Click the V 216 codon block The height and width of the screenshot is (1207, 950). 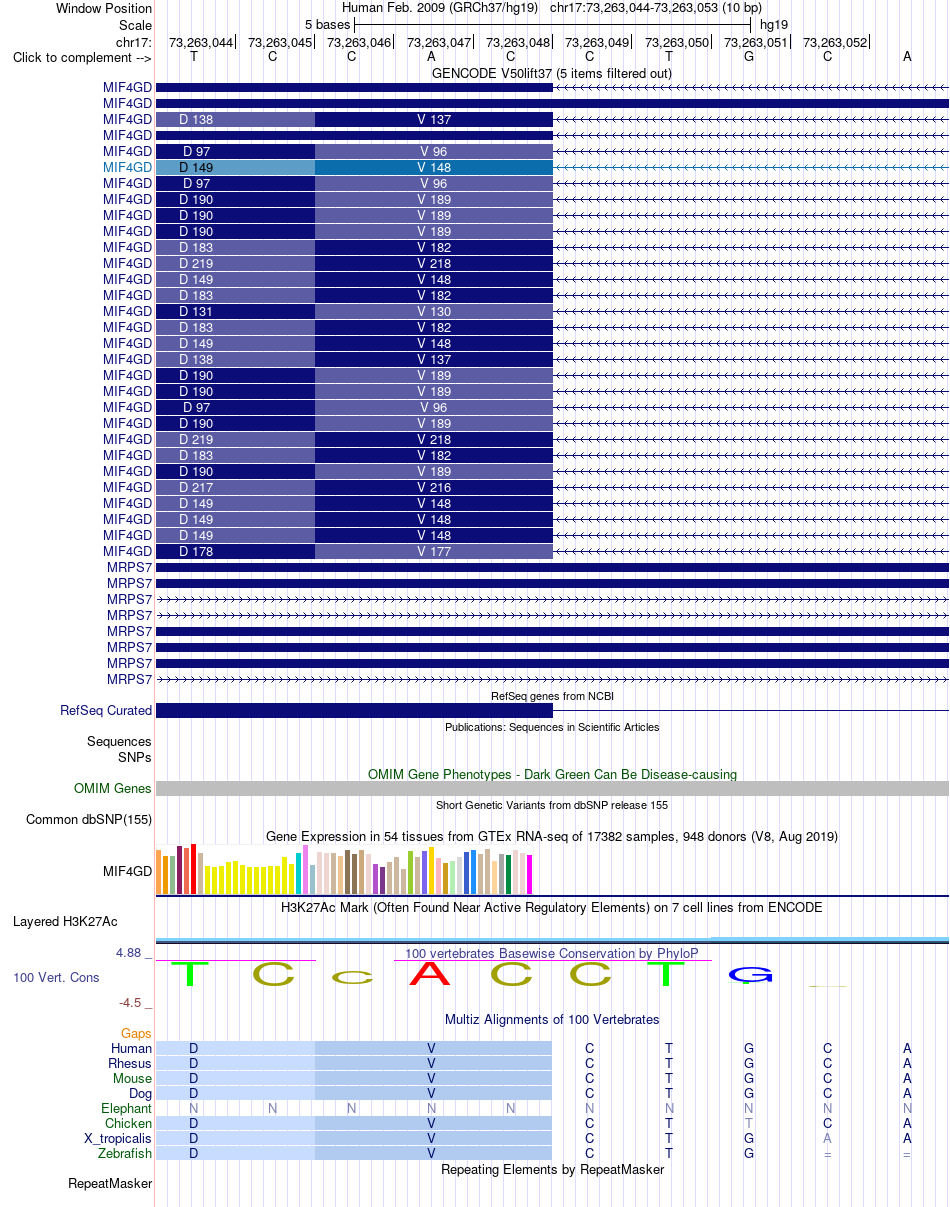pyautogui.click(x=434, y=487)
